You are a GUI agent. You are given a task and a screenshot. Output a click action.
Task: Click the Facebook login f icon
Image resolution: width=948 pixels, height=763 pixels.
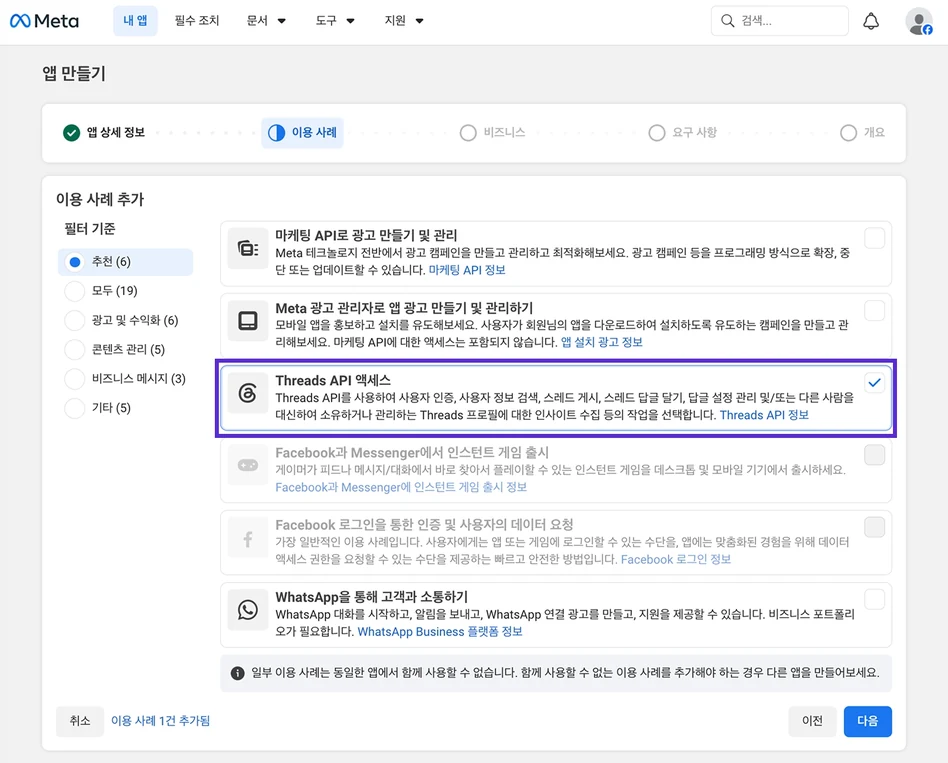tap(248, 538)
